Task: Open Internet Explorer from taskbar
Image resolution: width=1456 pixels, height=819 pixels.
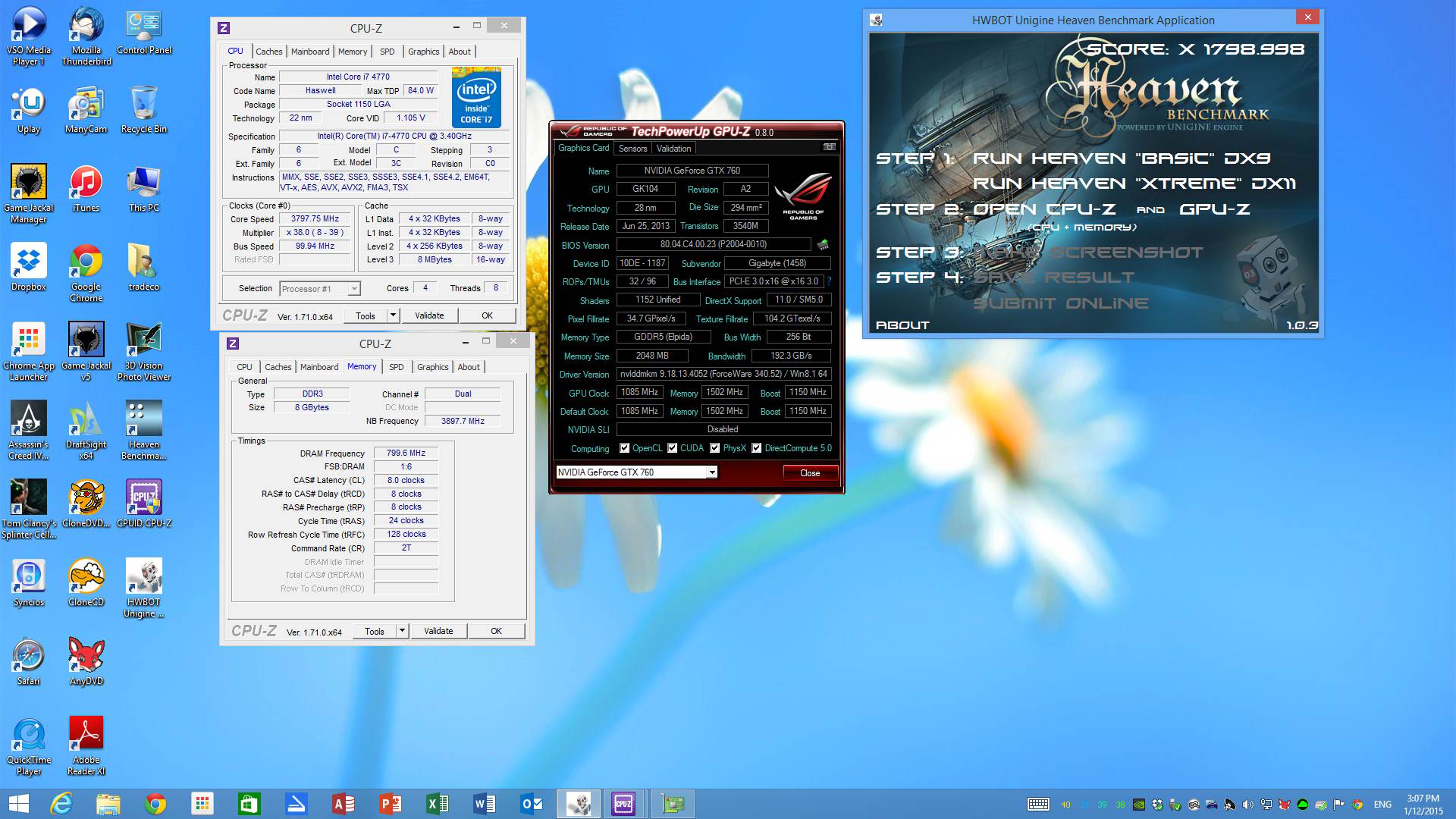Action: 61,804
